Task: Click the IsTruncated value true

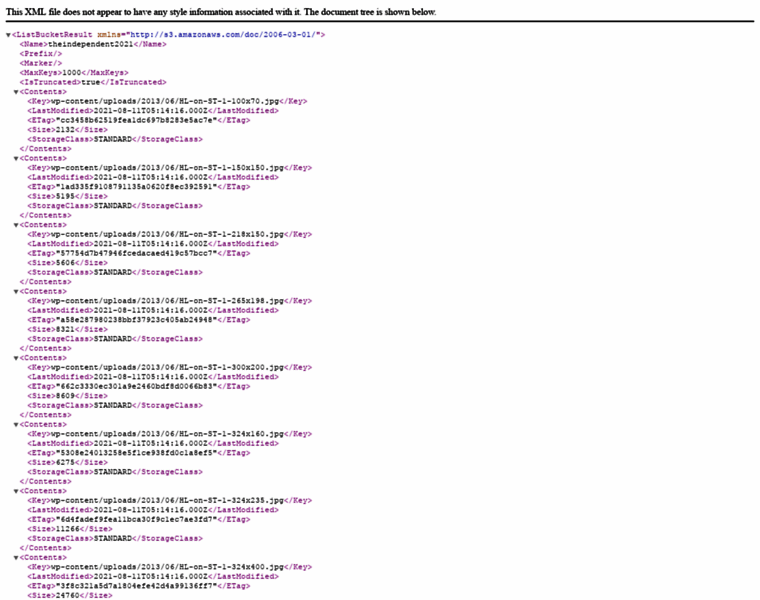Action: click(x=90, y=82)
